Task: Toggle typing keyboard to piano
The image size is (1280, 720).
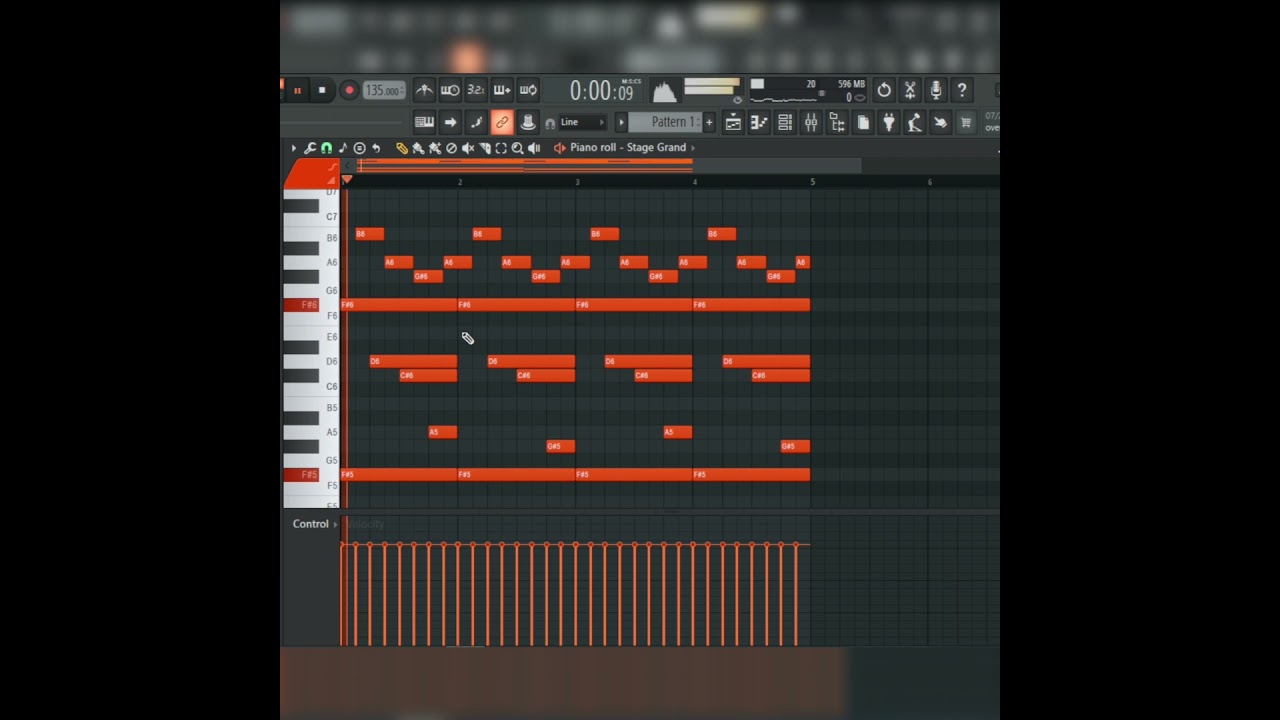Action: pyautogui.click(x=424, y=122)
